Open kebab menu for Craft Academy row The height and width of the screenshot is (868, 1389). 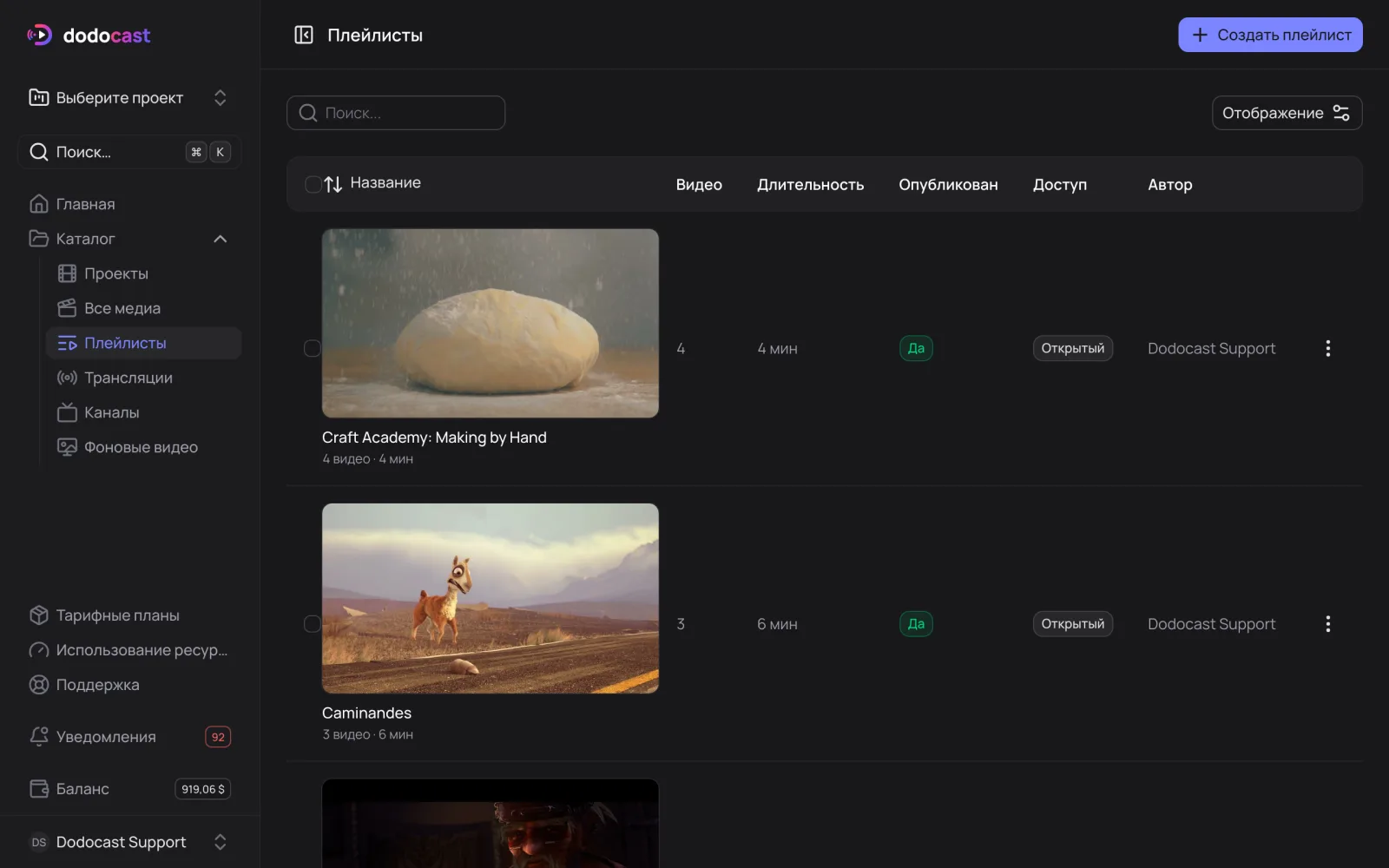1327,348
